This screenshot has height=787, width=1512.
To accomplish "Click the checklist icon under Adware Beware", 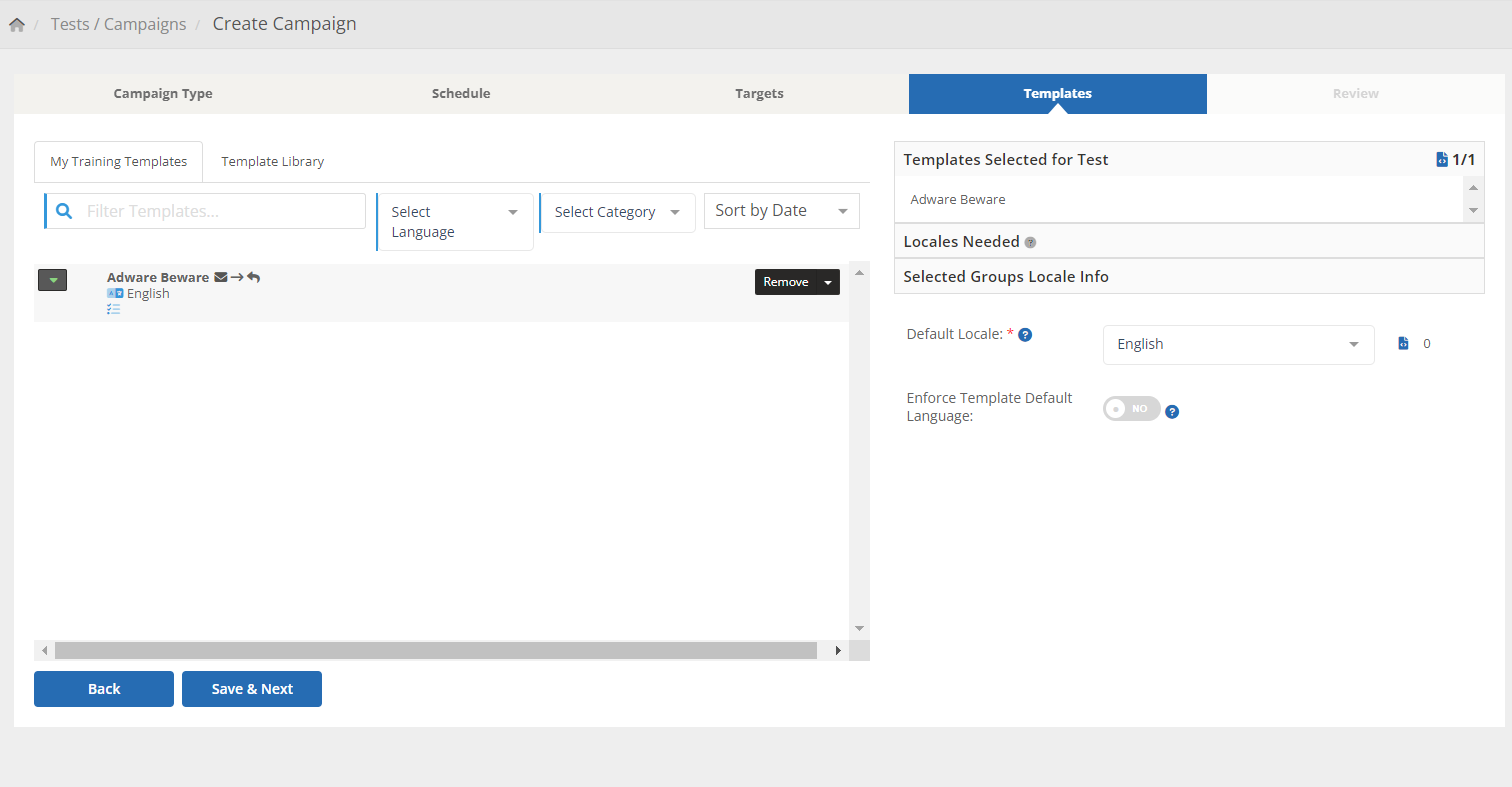I will pyautogui.click(x=114, y=310).
